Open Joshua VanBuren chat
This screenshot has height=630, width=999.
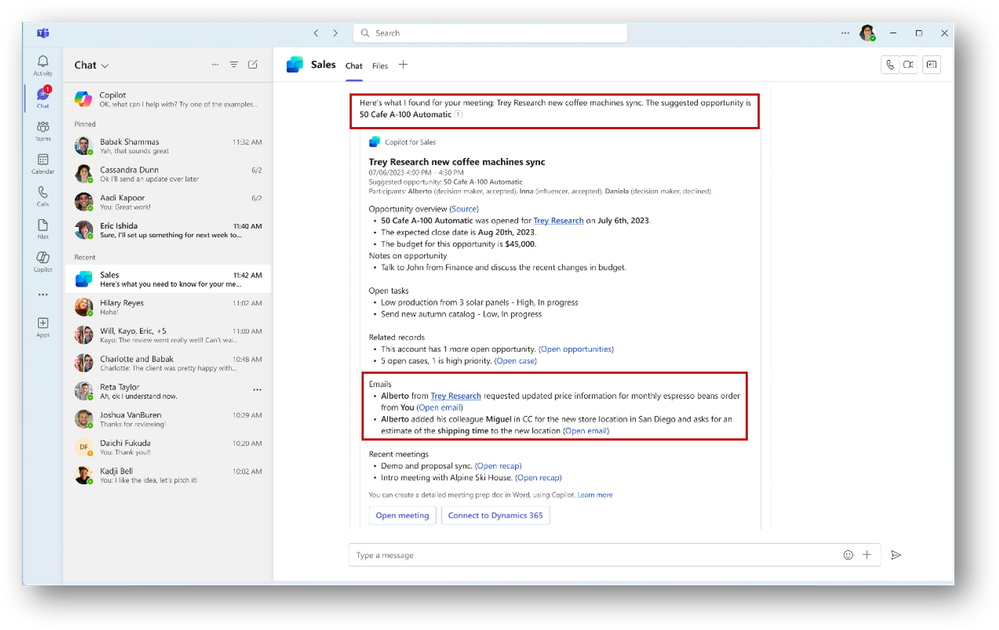coord(168,419)
